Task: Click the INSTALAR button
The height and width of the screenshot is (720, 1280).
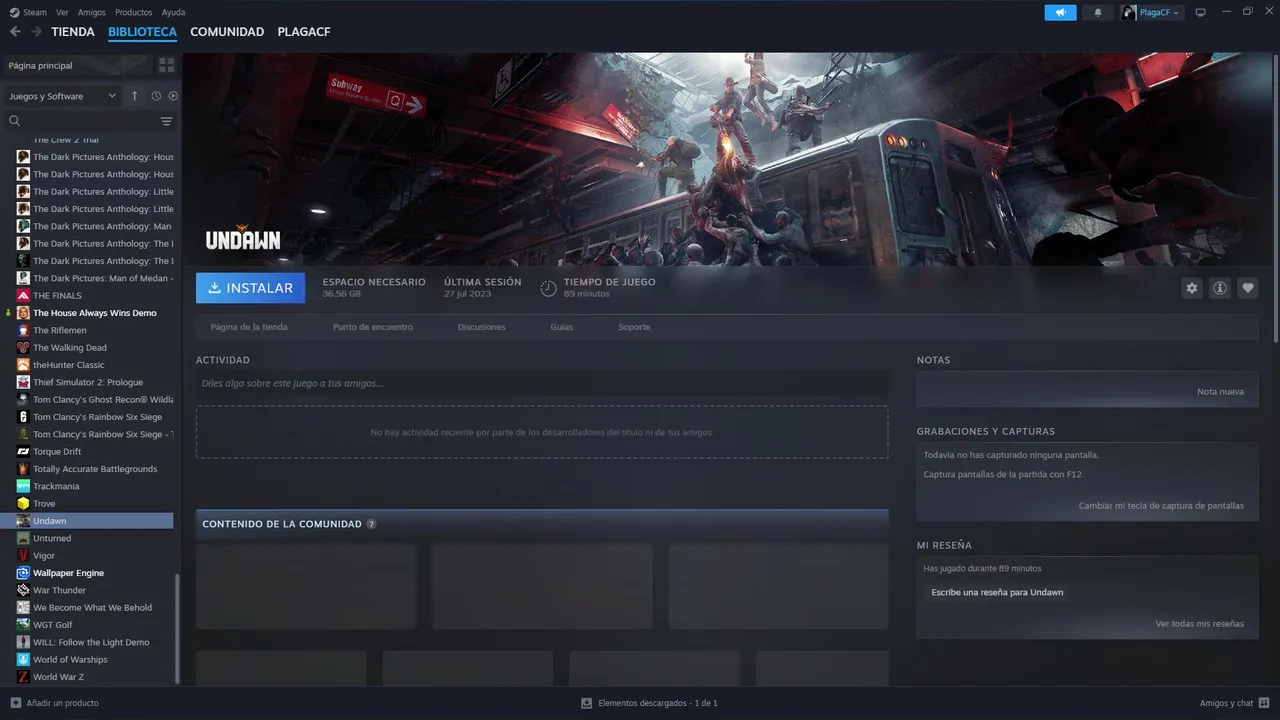Action: point(250,288)
